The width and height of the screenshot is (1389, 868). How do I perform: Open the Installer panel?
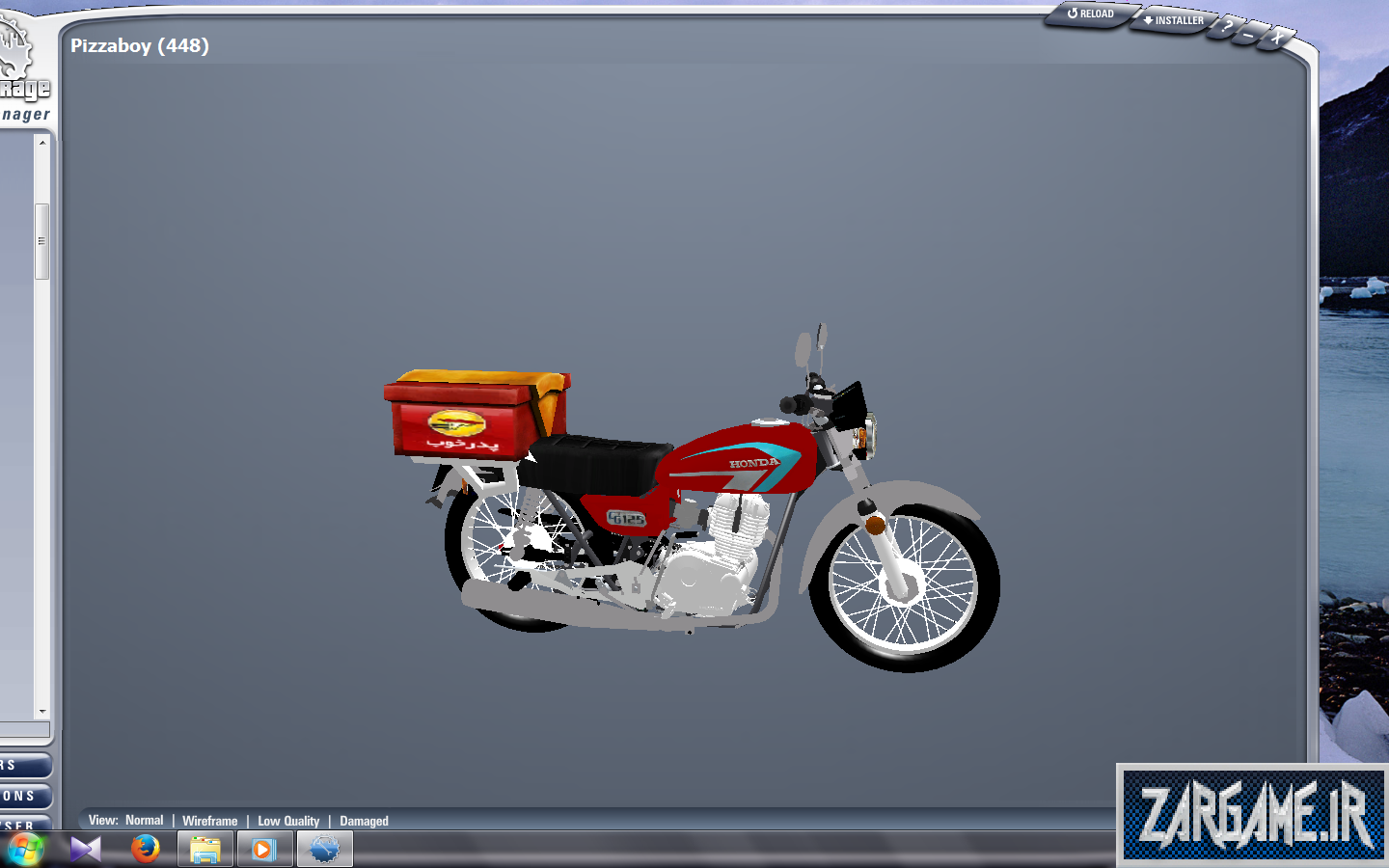(x=1174, y=20)
